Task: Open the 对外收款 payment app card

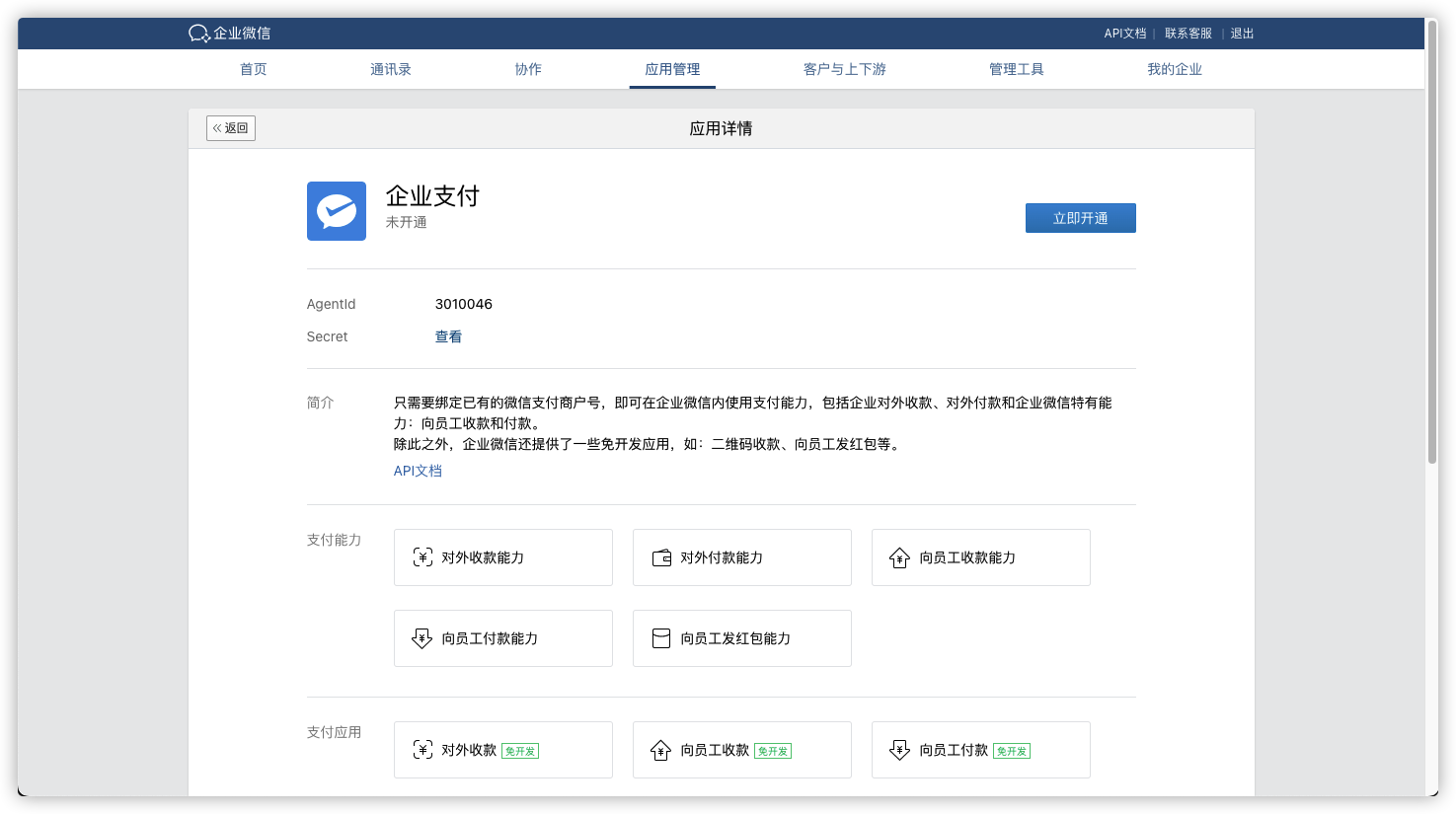Action: (503, 750)
